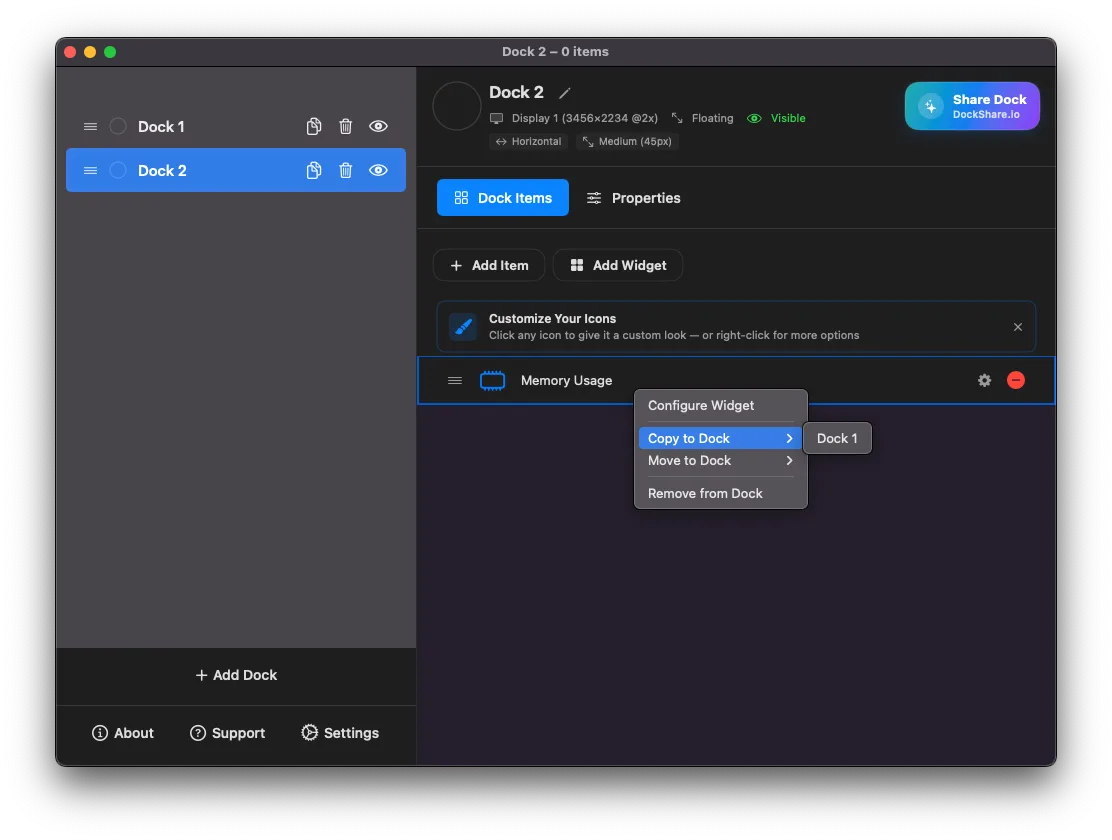The height and width of the screenshot is (840, 1112).
Task: Open the About page
Action: pyautogui.click(x=123, y=734)
